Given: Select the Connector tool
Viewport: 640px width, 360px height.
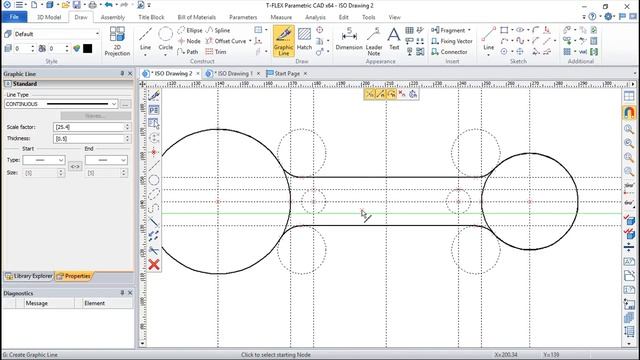Looking at the screenshot, I should [x=449, y=52].
